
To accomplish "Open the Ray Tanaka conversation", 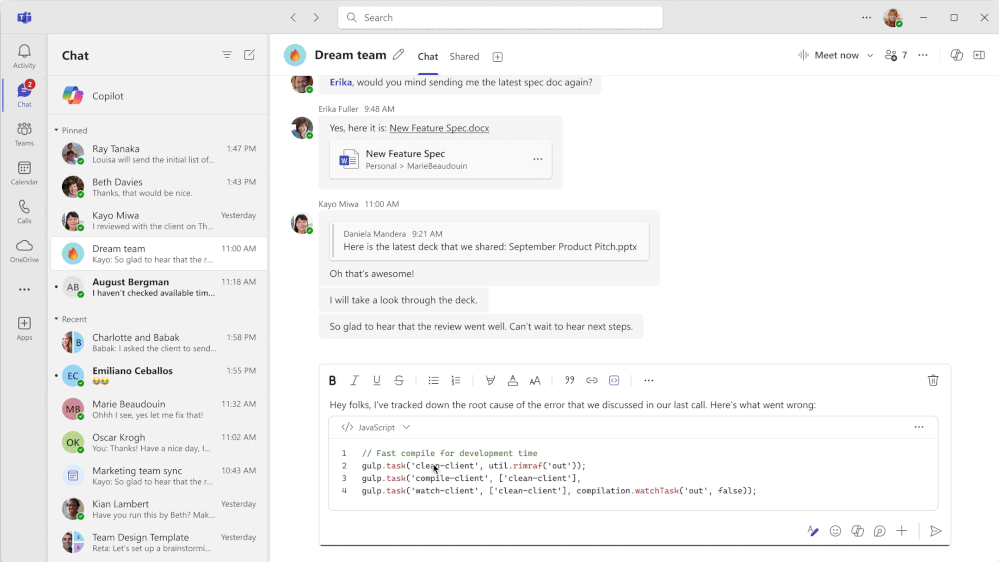I will point(159,154).
